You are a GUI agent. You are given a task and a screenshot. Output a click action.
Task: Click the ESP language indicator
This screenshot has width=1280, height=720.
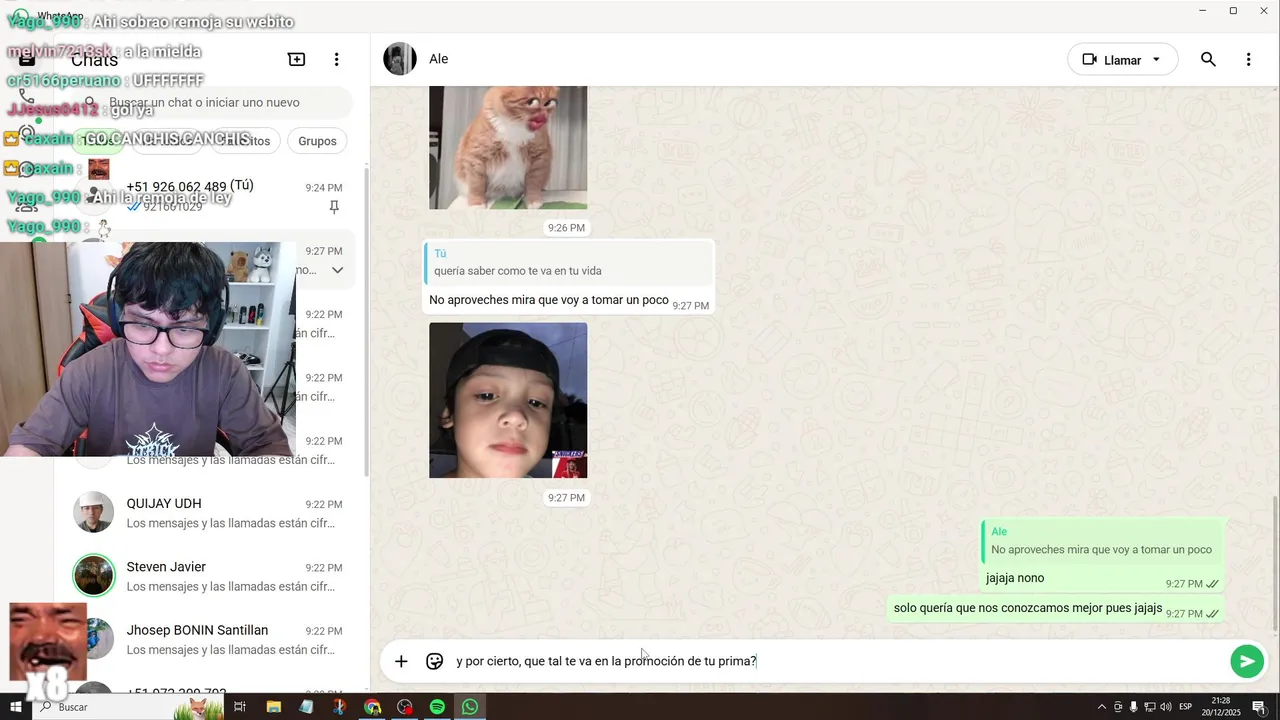pos(1185,707)
